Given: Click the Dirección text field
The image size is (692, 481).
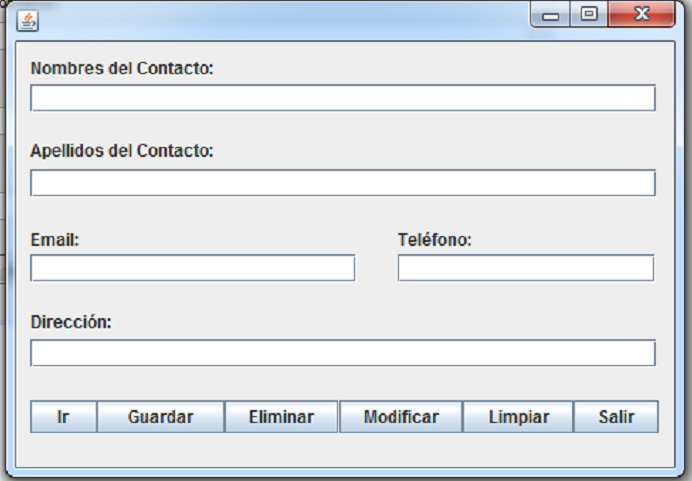Looking at the screenshot, I should tap(343, 353).
